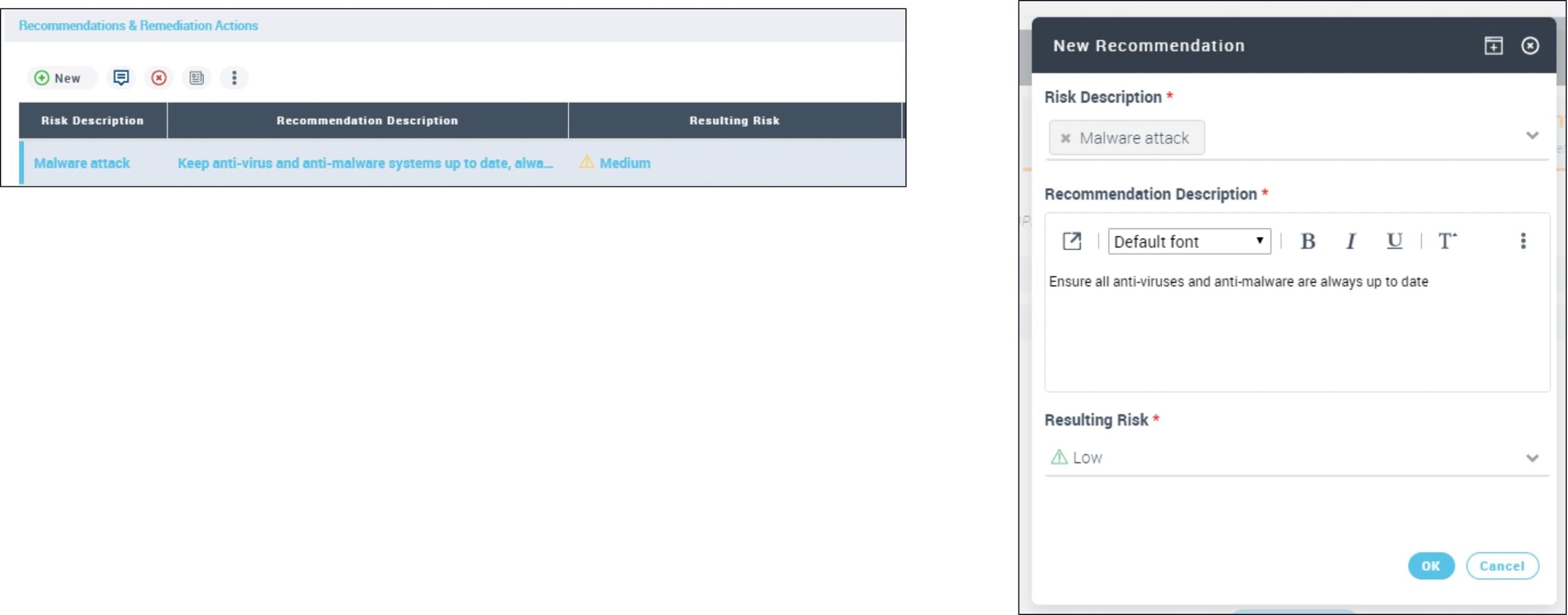Toggle bold formatting
Viewport: 1568px width, 615px height.
point(1308,241)
